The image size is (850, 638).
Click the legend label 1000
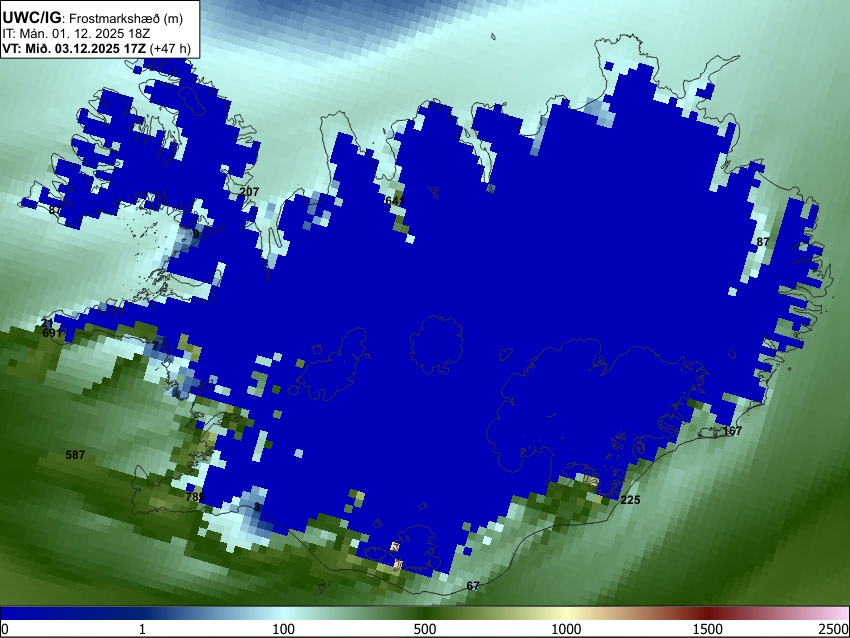coord(566,629)
